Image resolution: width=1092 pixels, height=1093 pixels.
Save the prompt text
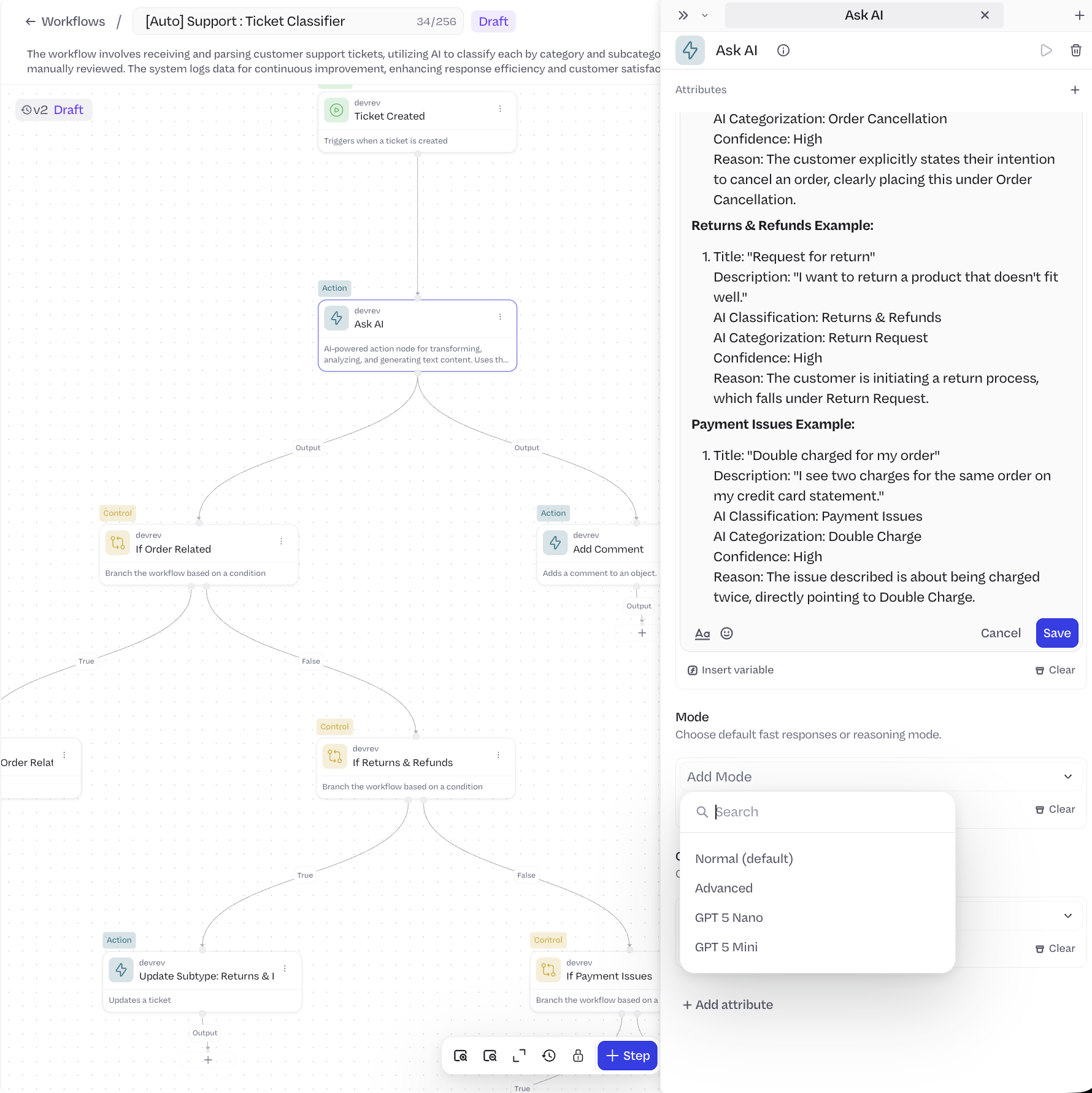(1056, 633)
